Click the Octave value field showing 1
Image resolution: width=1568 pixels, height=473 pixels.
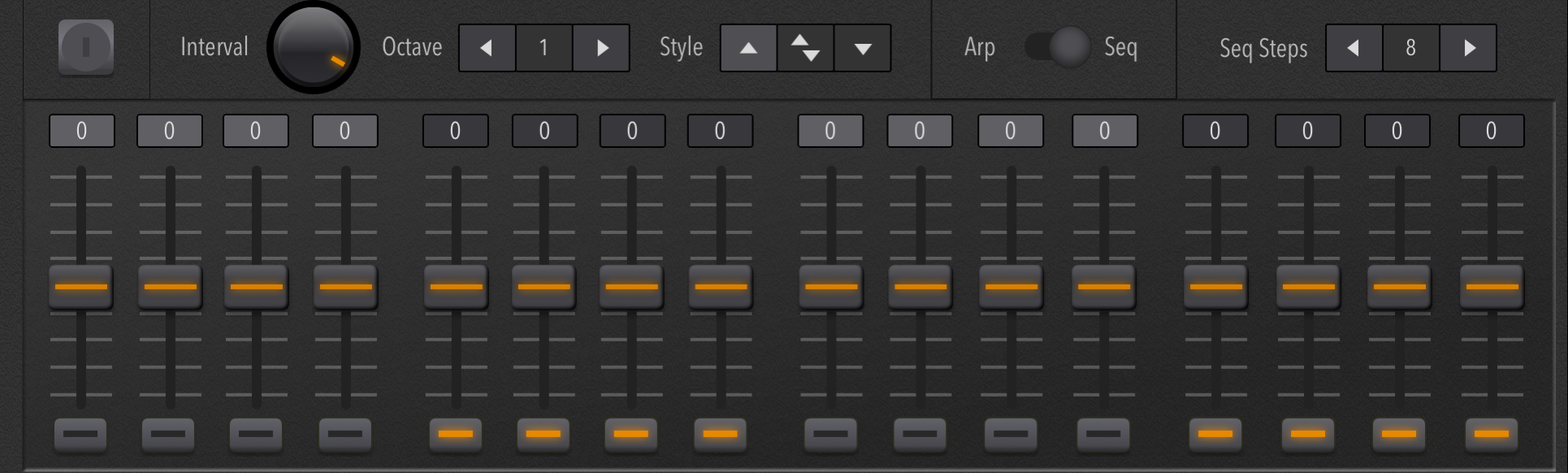[x=544, y=48]
